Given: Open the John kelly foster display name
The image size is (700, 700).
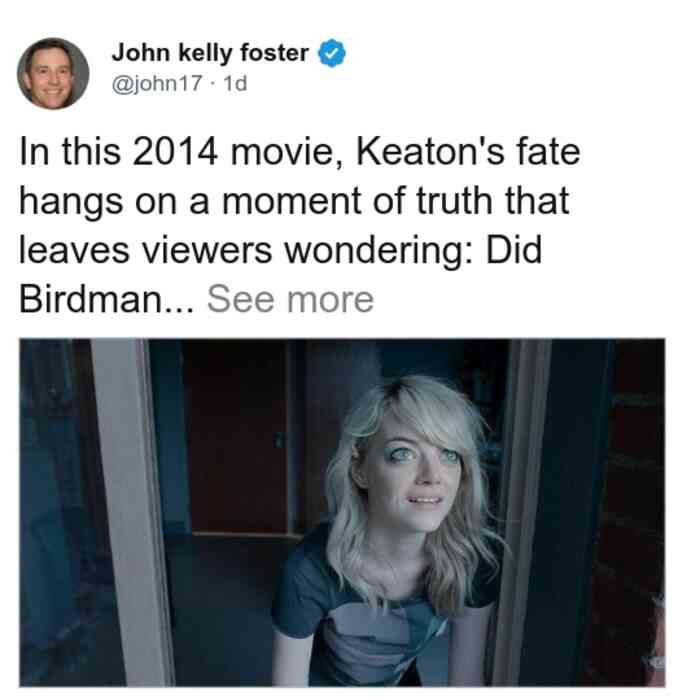Looking at the screenshot, I should (210, 53).
